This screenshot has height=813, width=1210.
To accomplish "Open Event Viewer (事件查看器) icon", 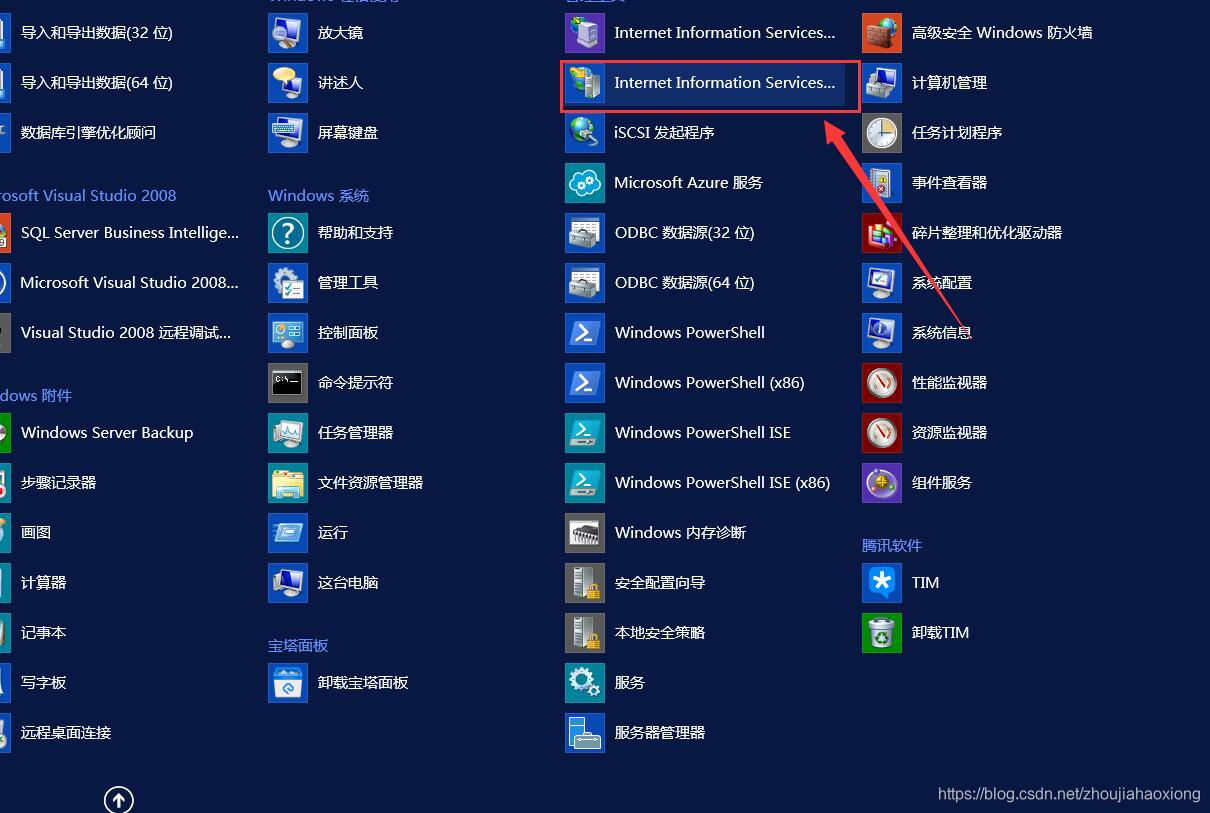I will (882, 183).
